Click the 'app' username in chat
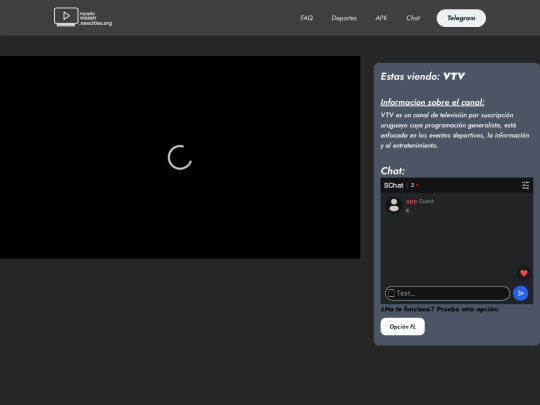540x405 pixels. [411, 201]
